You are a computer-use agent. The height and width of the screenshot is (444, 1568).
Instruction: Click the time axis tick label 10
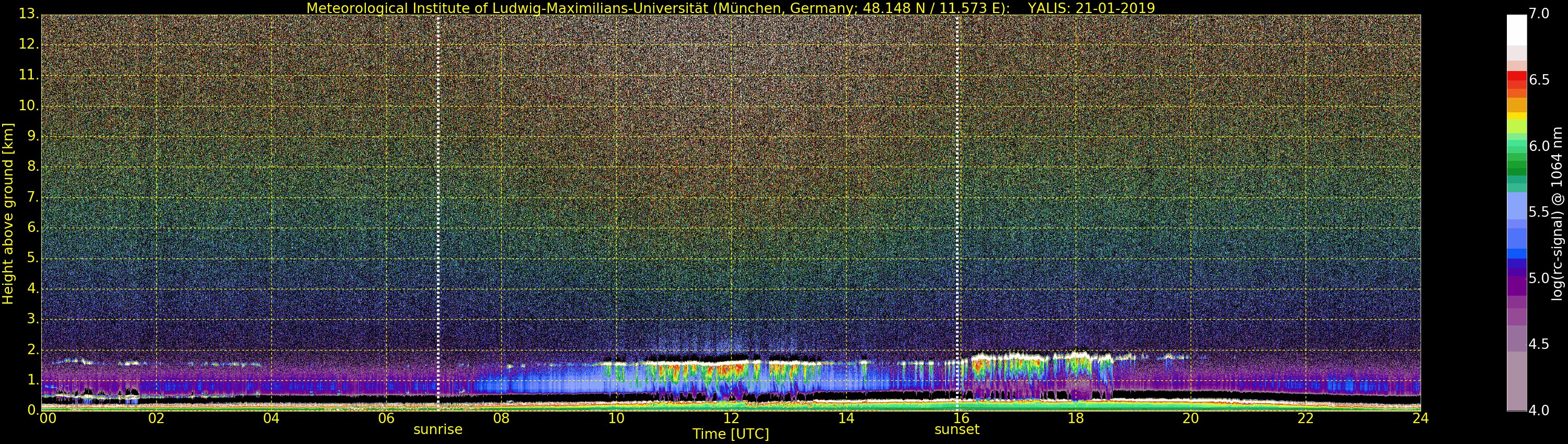pyautogui.click(x=616, y=418)
